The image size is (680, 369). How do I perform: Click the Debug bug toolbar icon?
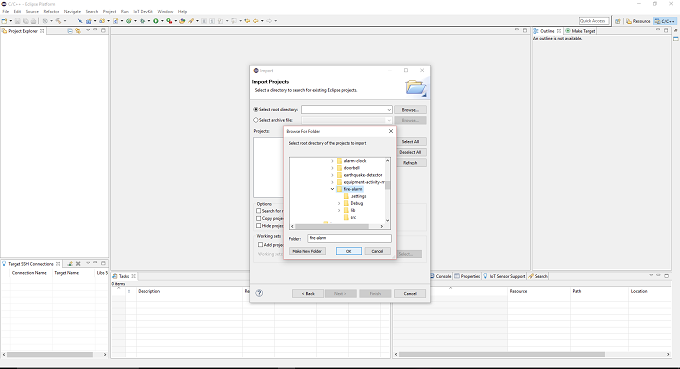142,21
